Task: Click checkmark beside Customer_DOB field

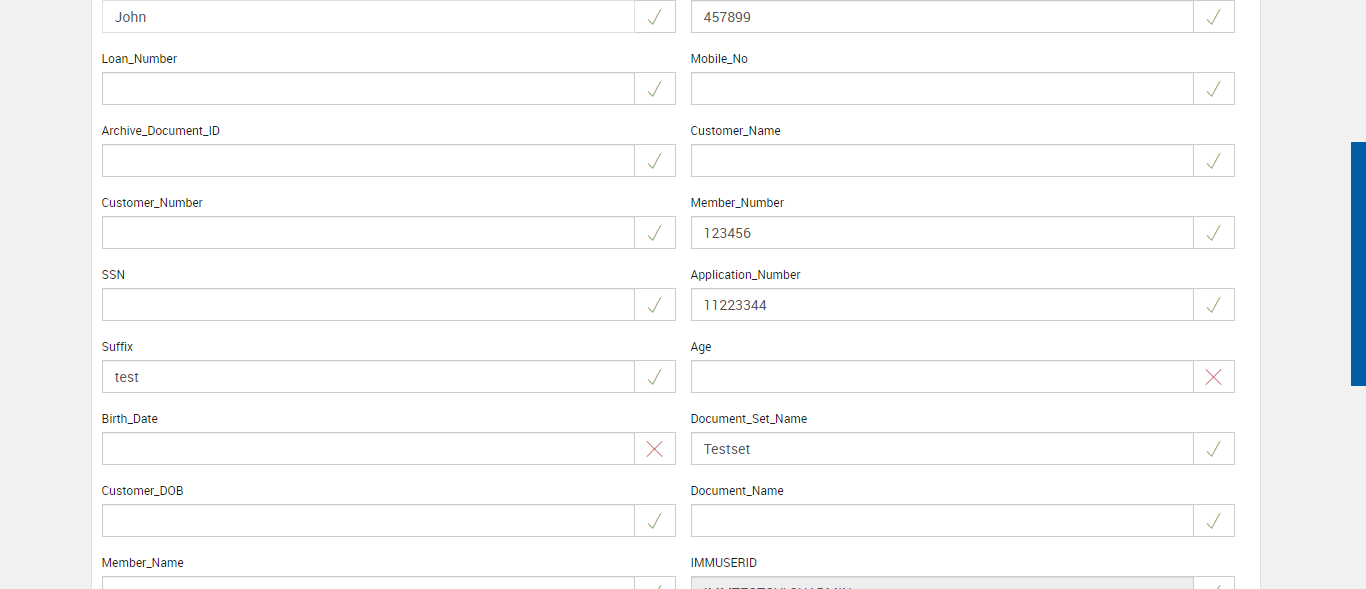Action: click(x=654, y=521)
